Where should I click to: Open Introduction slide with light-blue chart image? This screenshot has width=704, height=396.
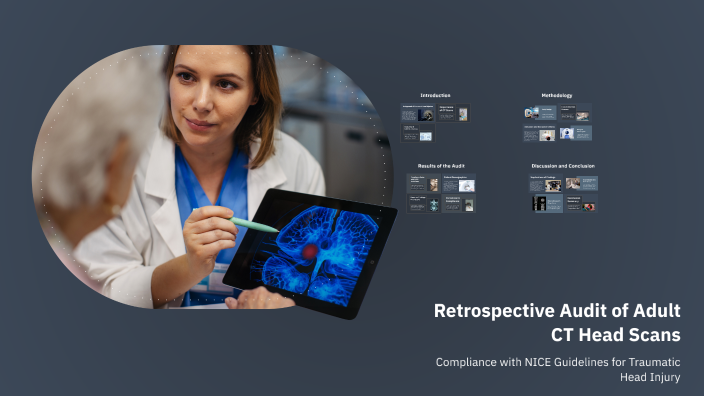click(x=418, y=133)
